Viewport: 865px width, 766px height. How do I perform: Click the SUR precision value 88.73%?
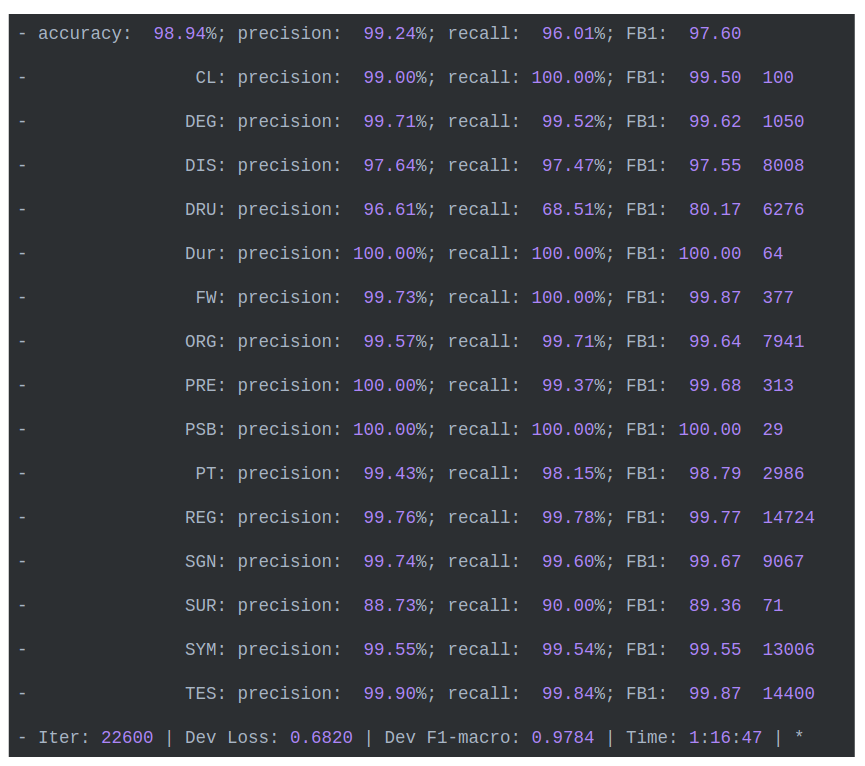395,606
